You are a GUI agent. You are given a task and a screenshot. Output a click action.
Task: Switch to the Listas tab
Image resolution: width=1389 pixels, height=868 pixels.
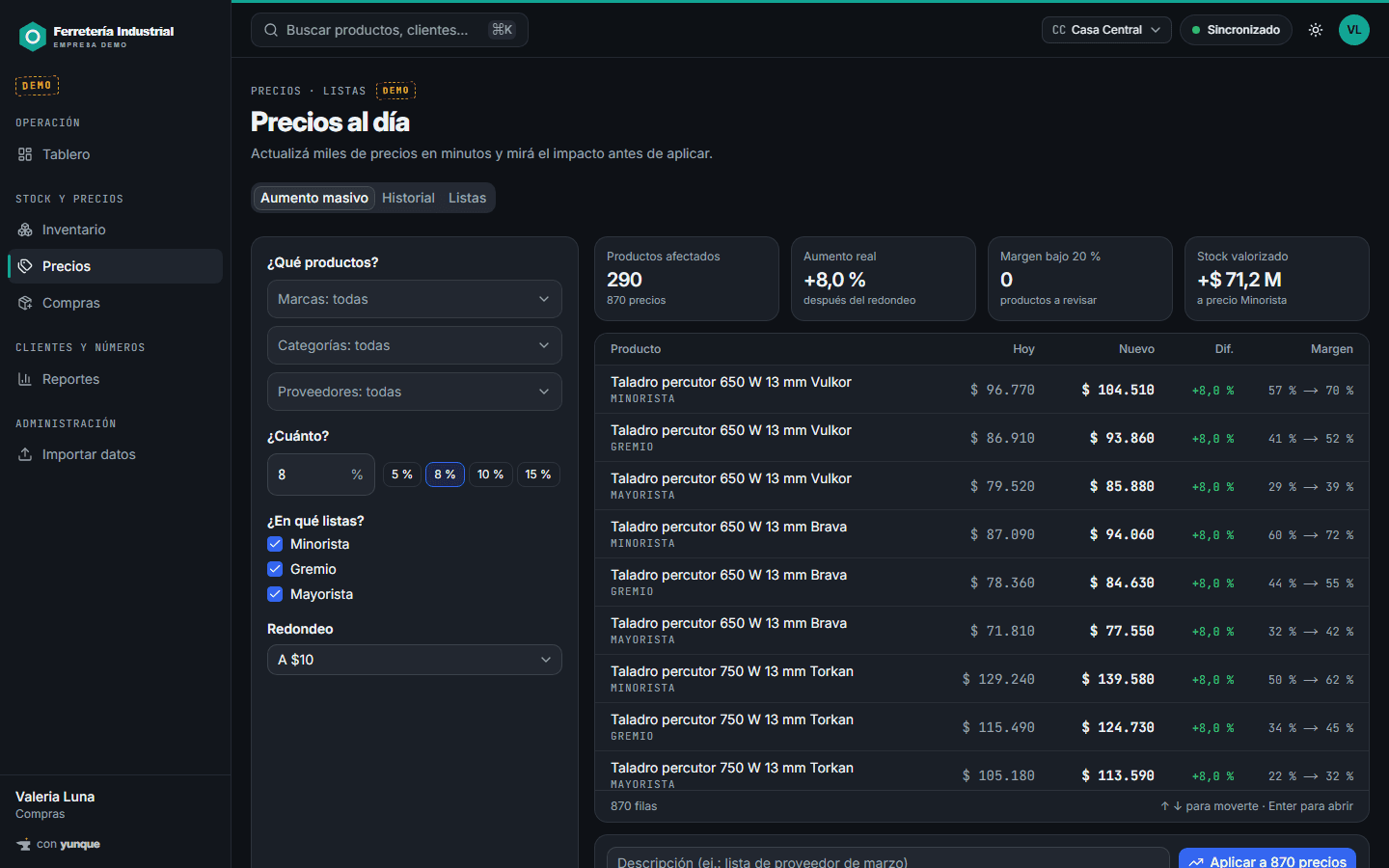467,198
